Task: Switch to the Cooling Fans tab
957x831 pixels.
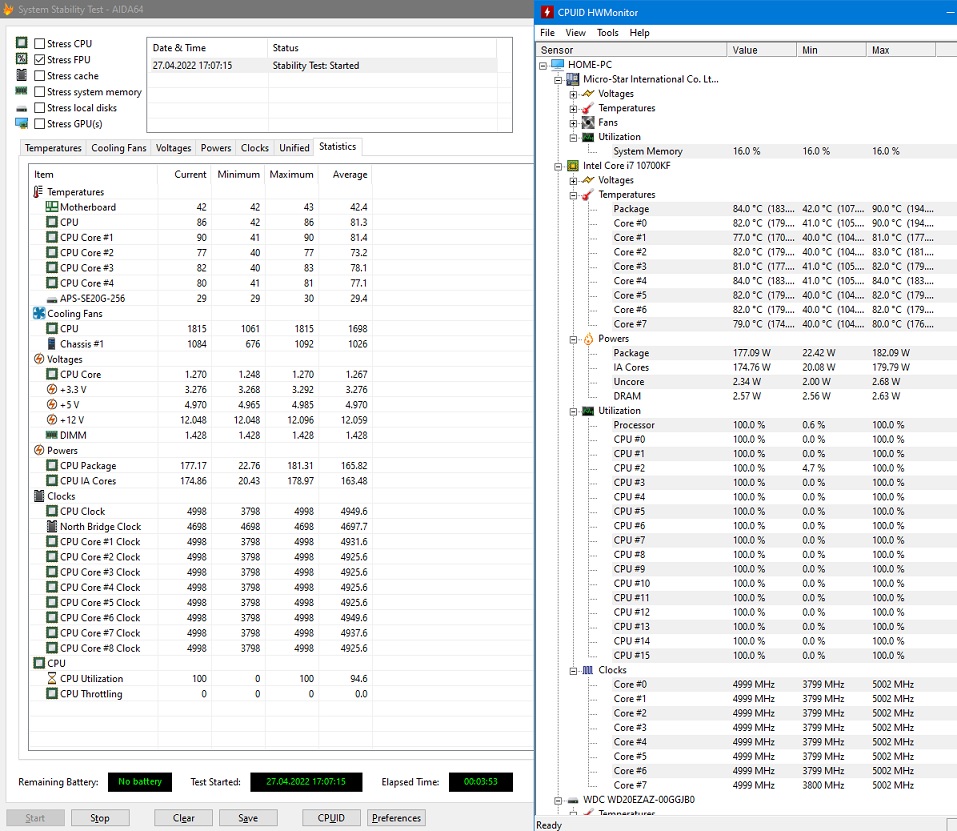Action: point(119,148)
